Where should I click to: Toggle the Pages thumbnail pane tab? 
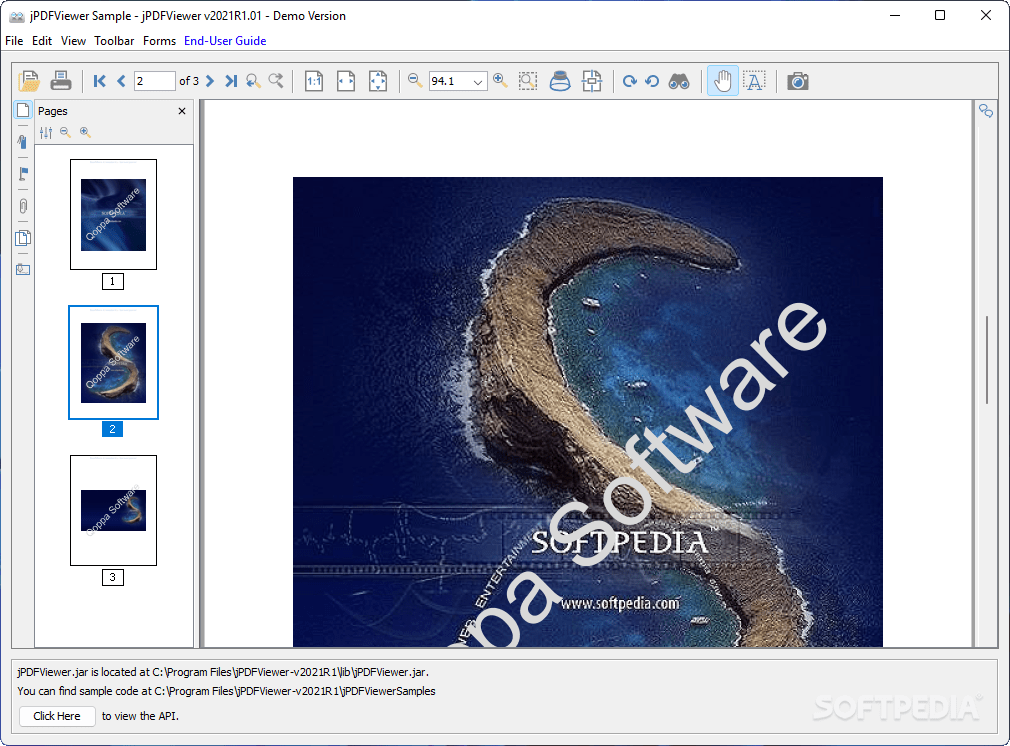click(23, 110)
